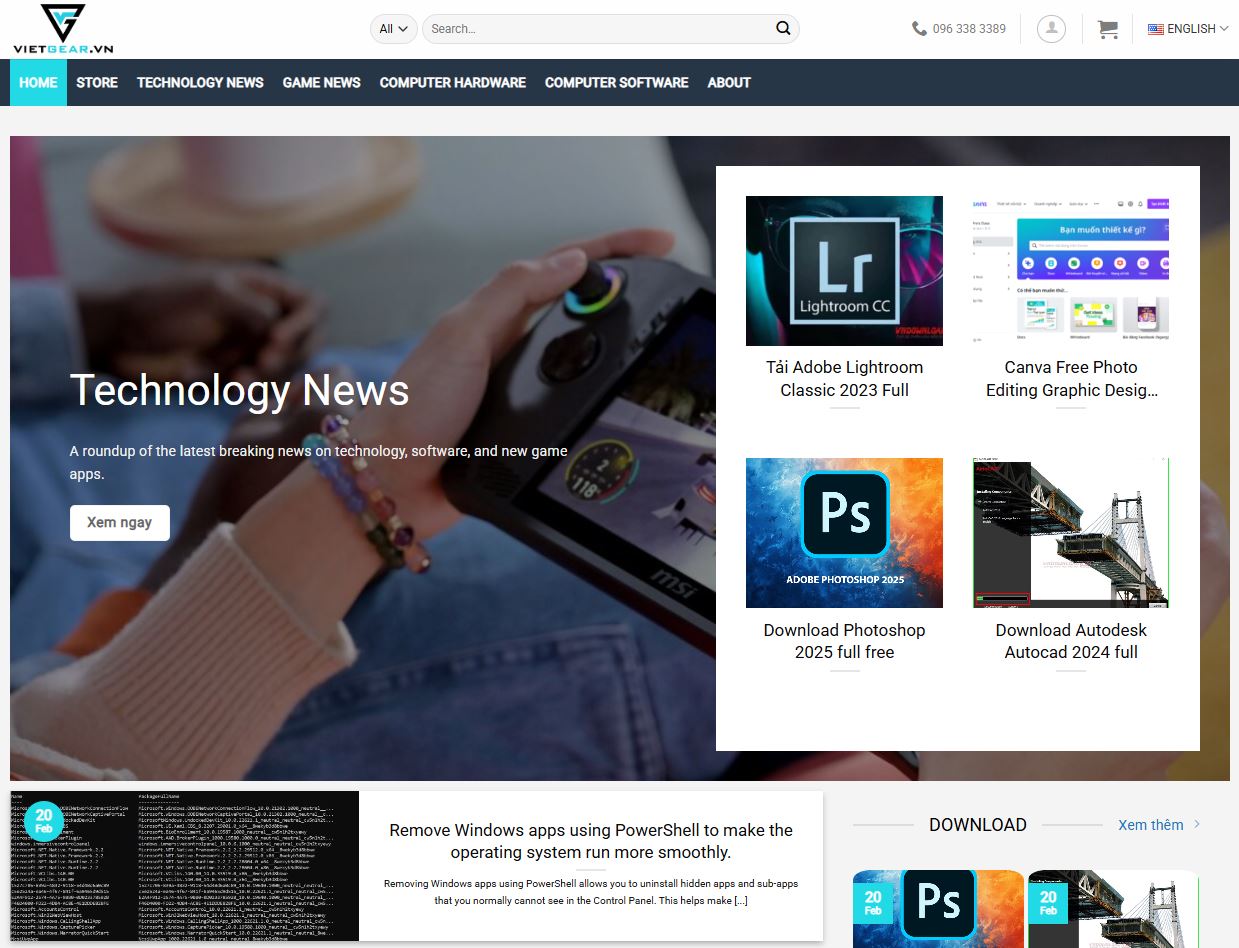This screenshot has width=1239, height=948.
Task: Click the Xem ngay button
Action: (120, 522)
